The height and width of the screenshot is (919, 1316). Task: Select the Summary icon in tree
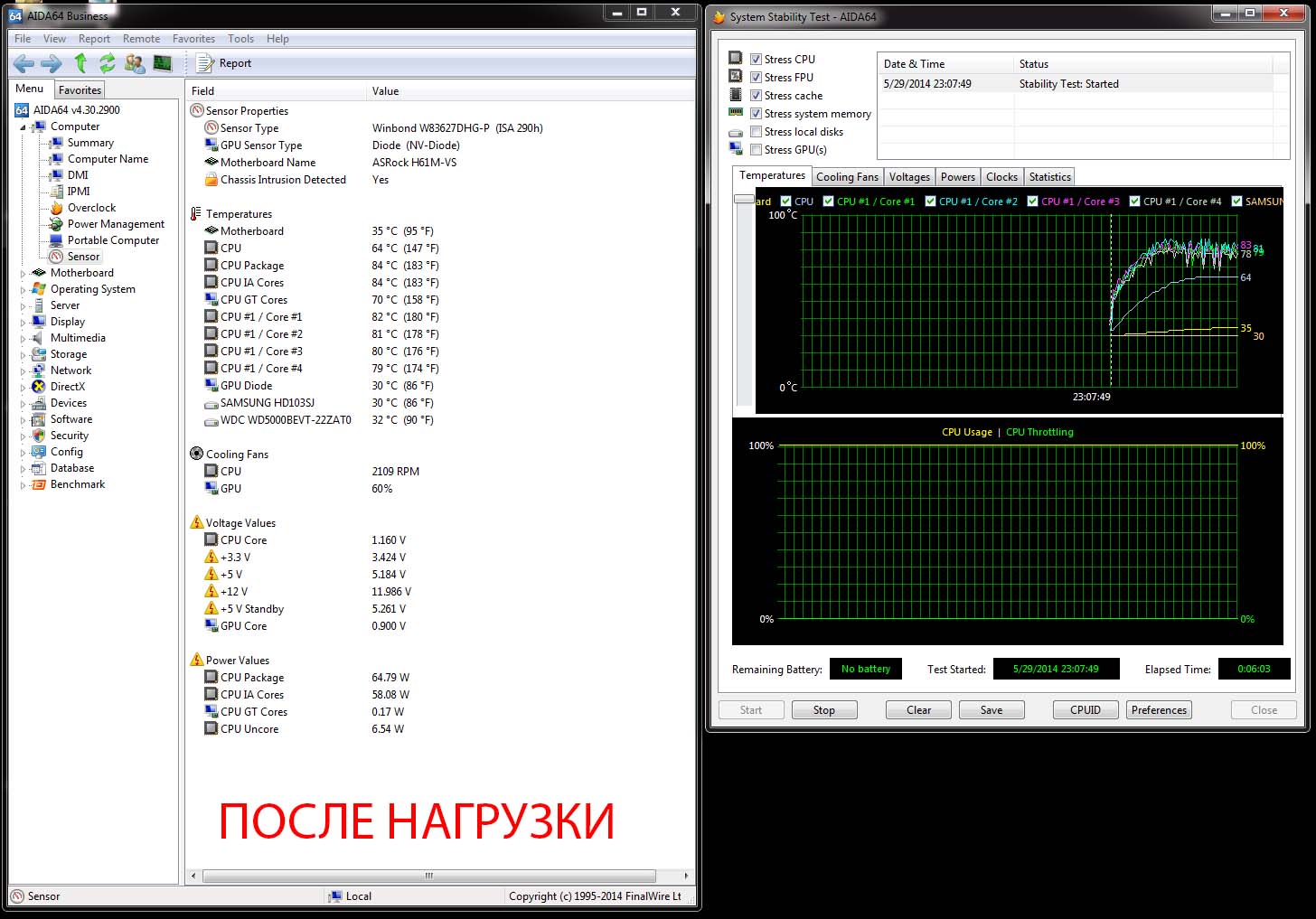click(57, 143)
